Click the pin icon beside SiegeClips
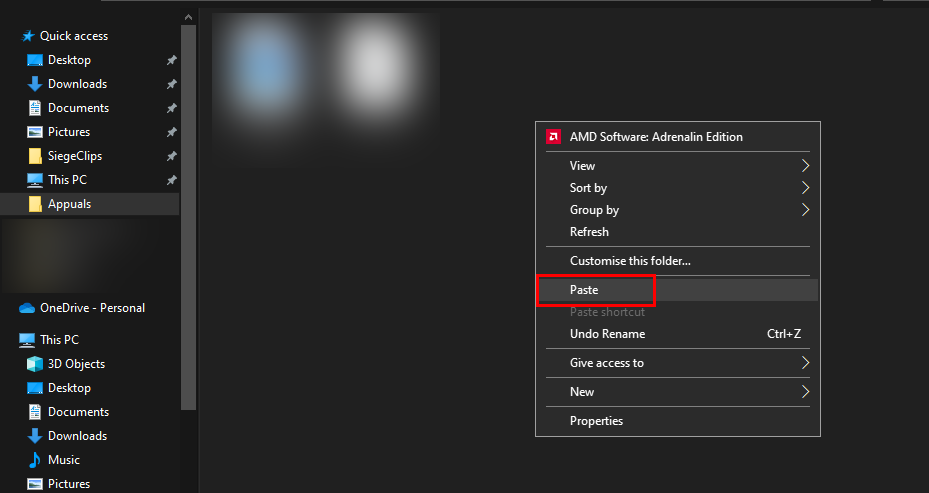The width and height of the screenshot is (929, 493). tap(171, 156)
